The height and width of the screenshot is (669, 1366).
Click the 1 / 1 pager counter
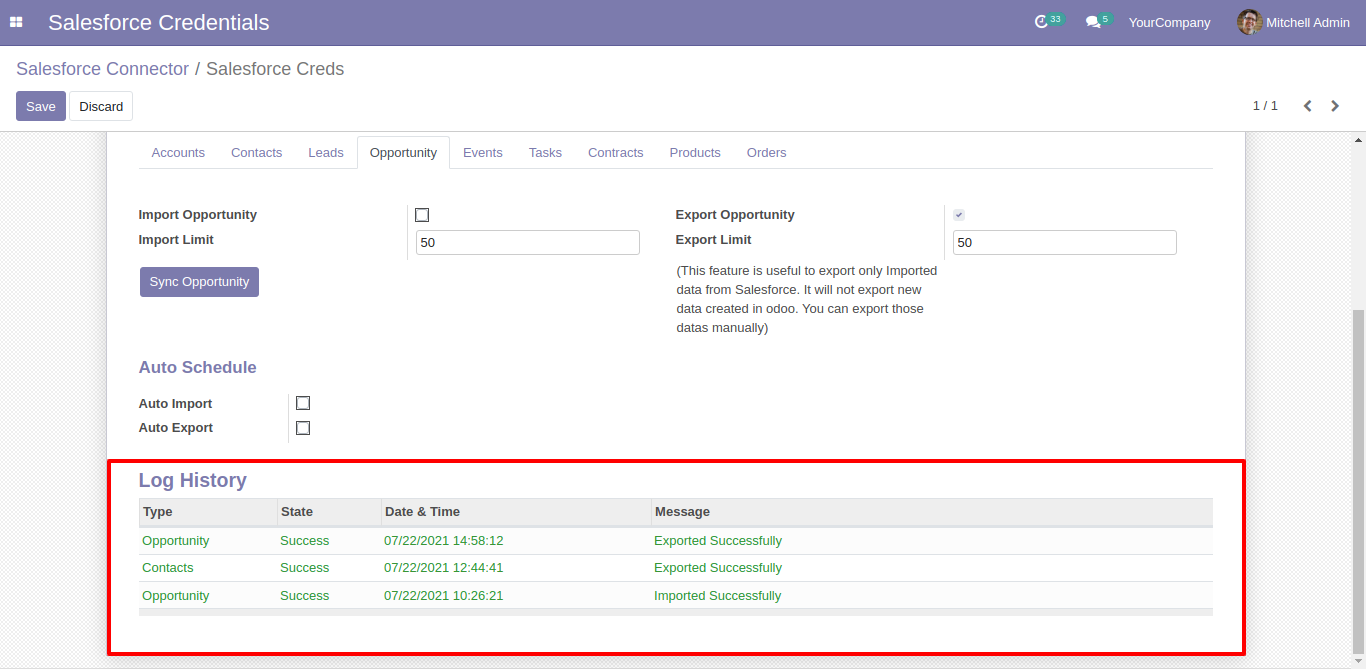1265,106
